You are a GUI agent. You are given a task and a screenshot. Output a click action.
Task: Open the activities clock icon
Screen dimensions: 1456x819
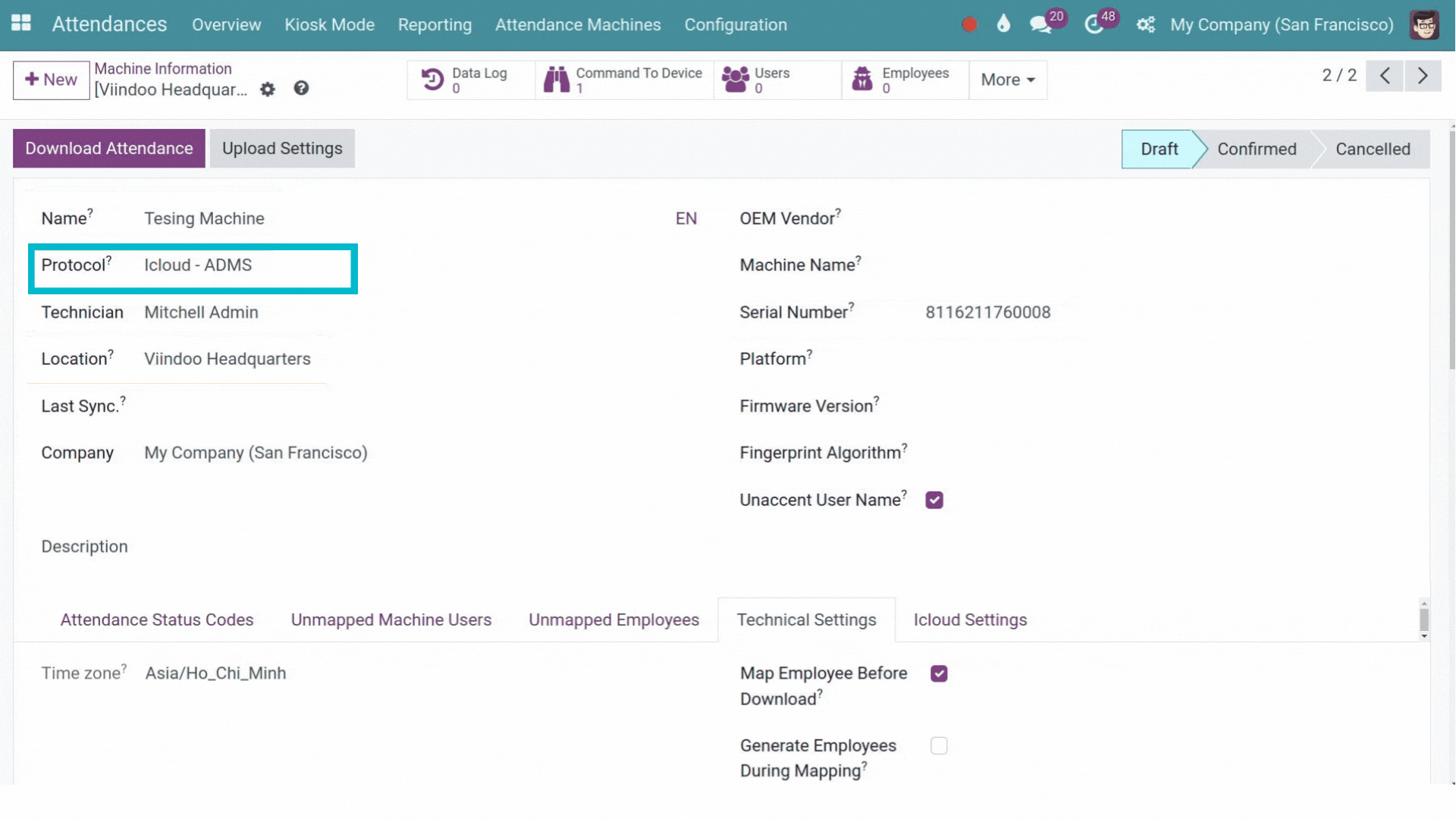(x=1095, y=24)
